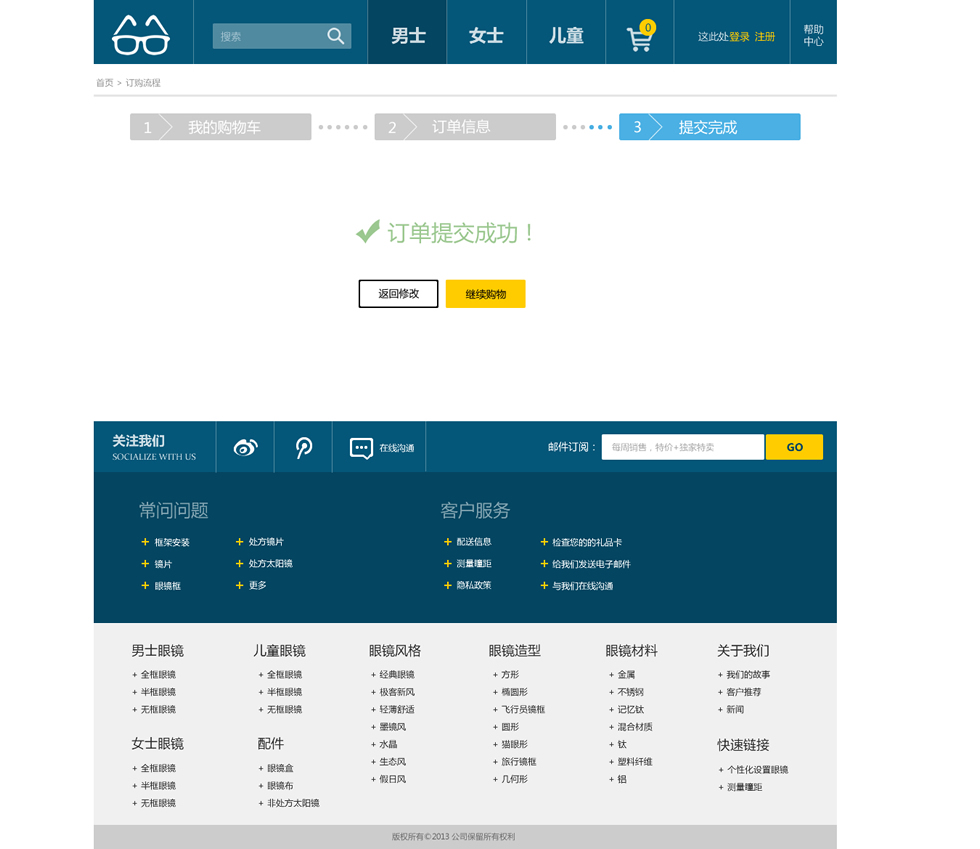Click into the 搜索 search field
The image size is (980, 849).
point(268,36)
